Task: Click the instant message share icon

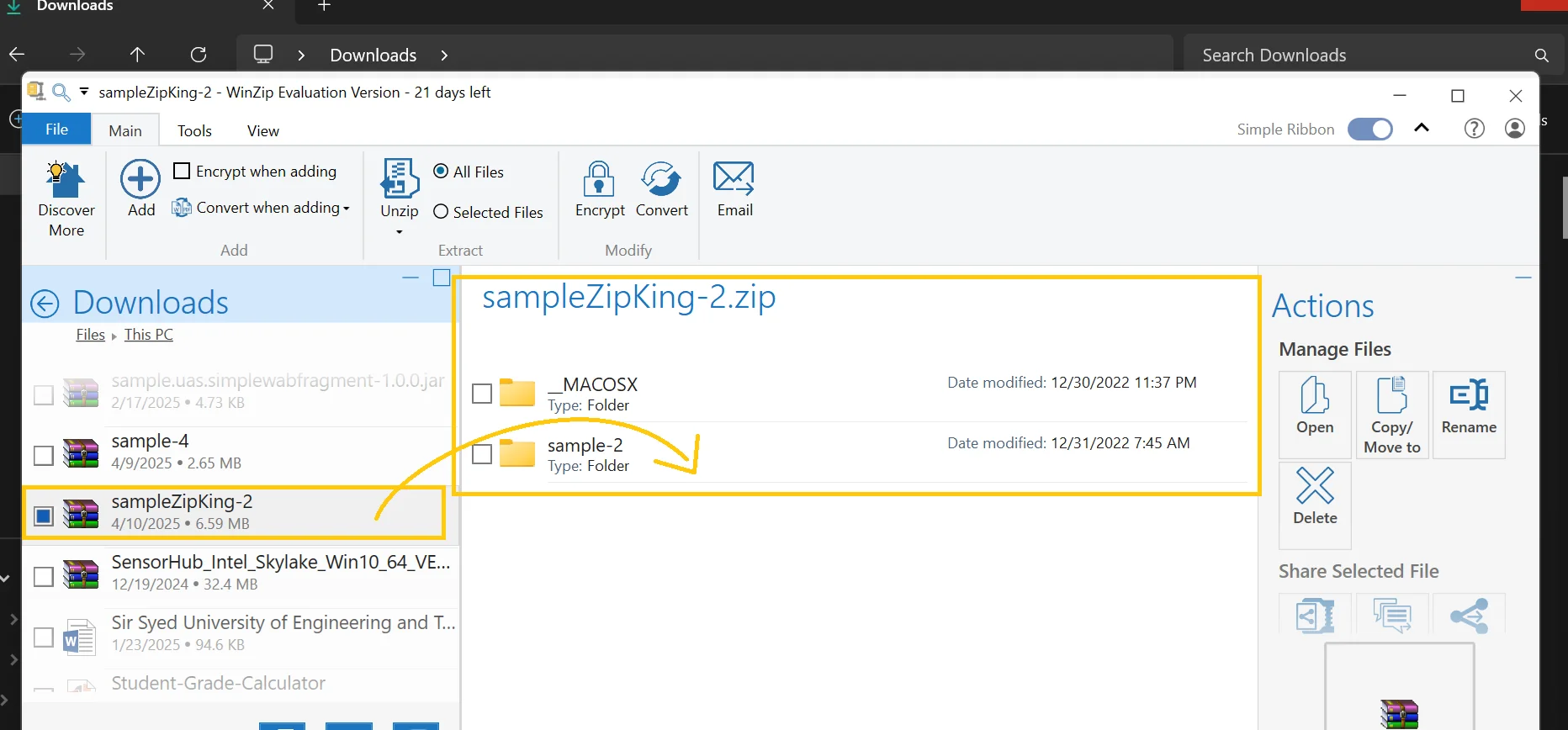Action: pos(1392,615)
